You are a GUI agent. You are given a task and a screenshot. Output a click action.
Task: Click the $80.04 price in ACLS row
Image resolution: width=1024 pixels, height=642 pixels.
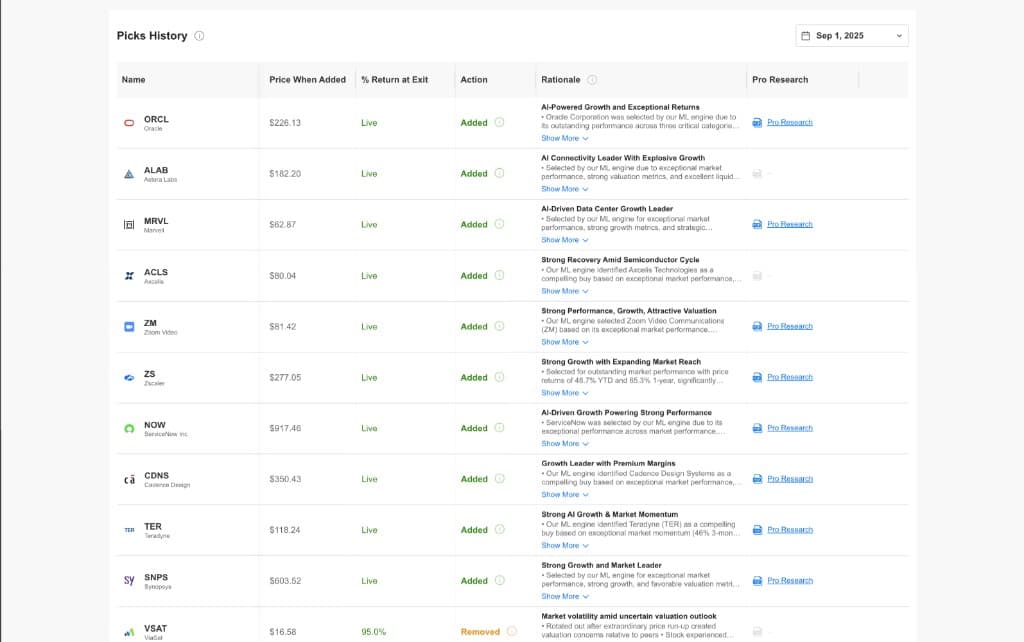[x=282, y=276]
